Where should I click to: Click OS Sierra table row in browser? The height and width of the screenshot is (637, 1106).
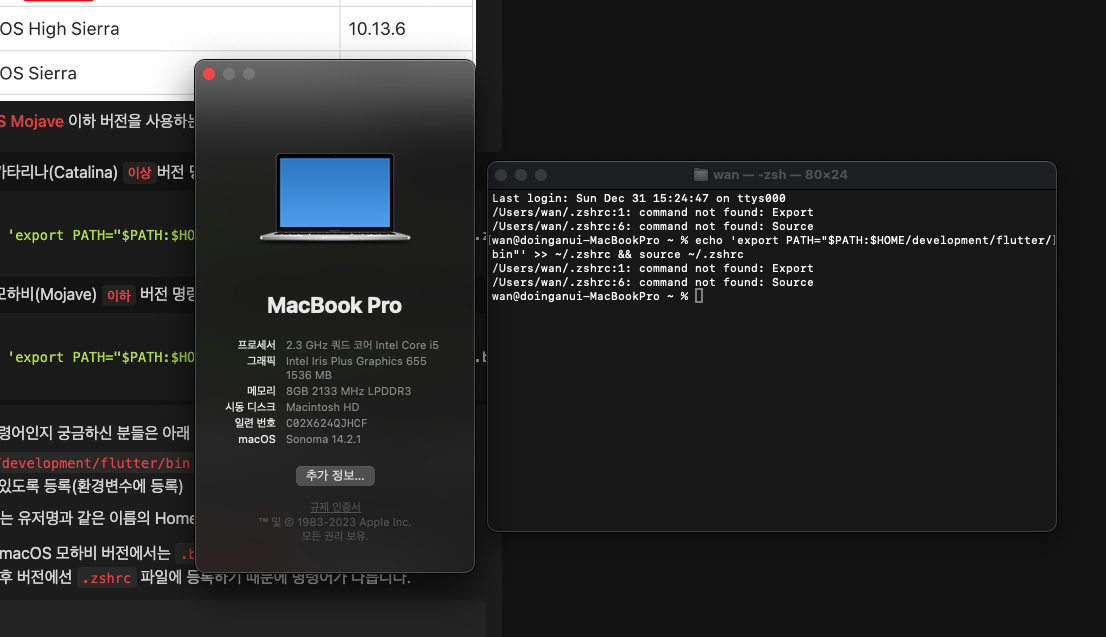[97, 73]
